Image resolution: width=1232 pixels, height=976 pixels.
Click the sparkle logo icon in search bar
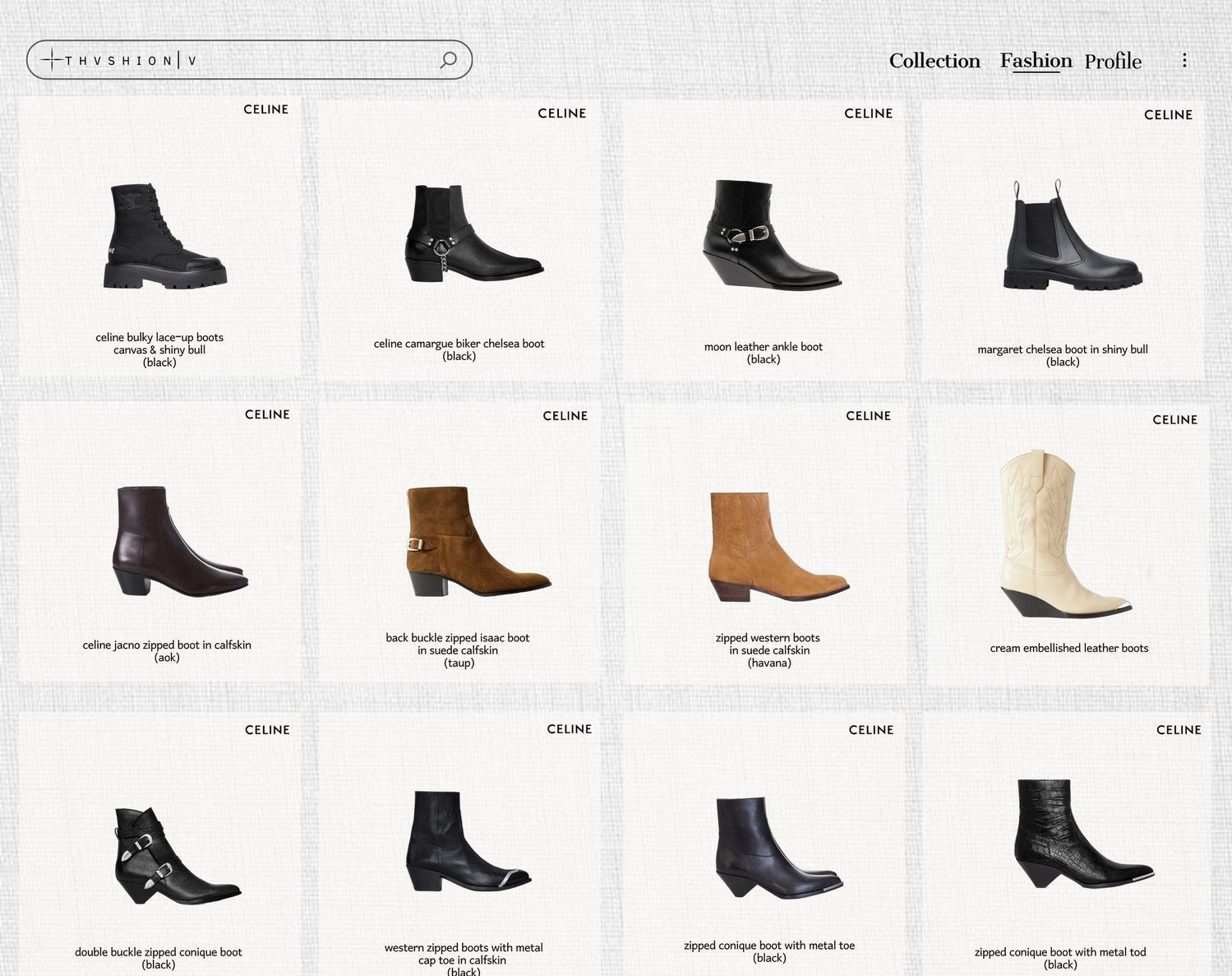pyautogui.click(x=51, y=60)
